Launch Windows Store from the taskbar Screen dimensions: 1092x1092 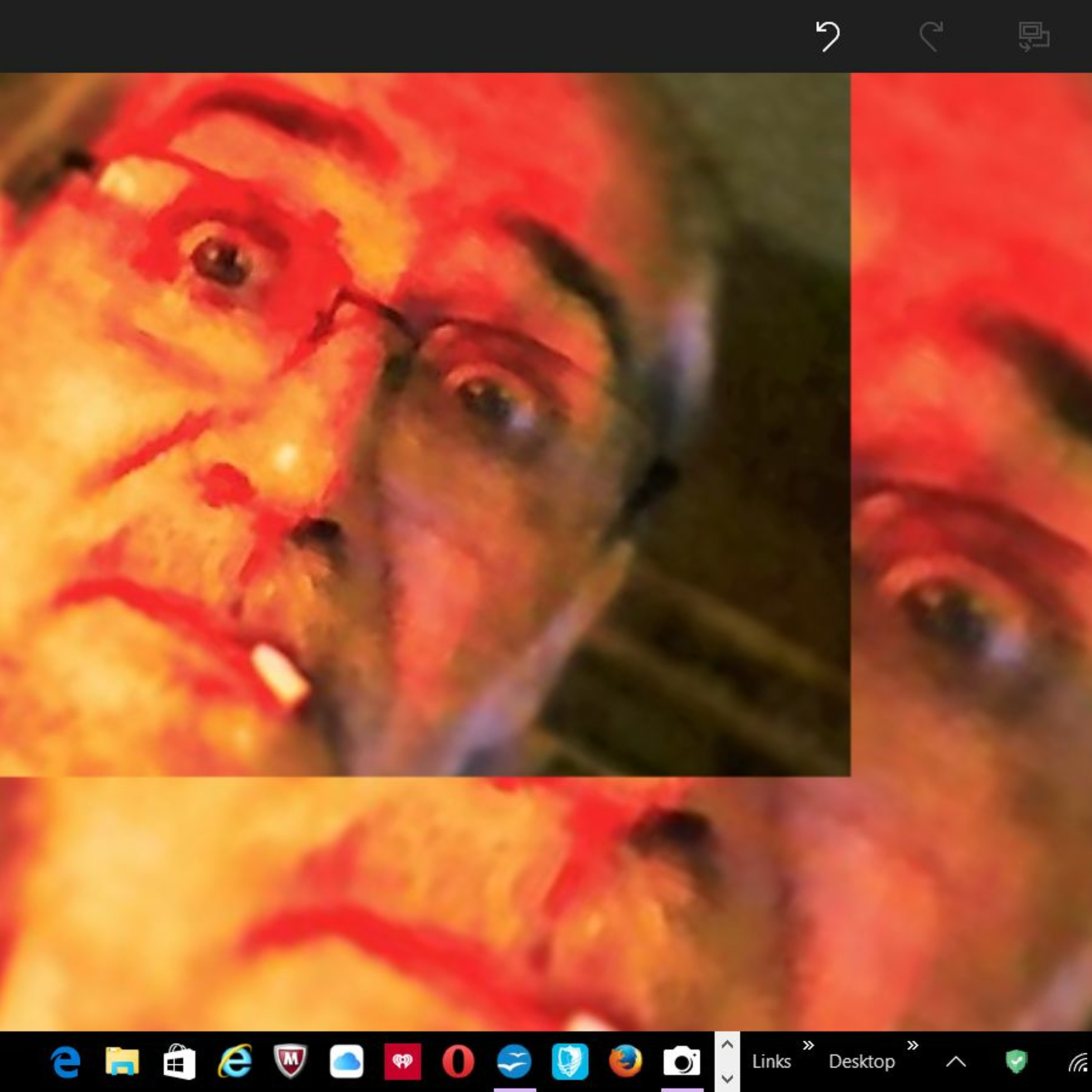pos(179,1061)
